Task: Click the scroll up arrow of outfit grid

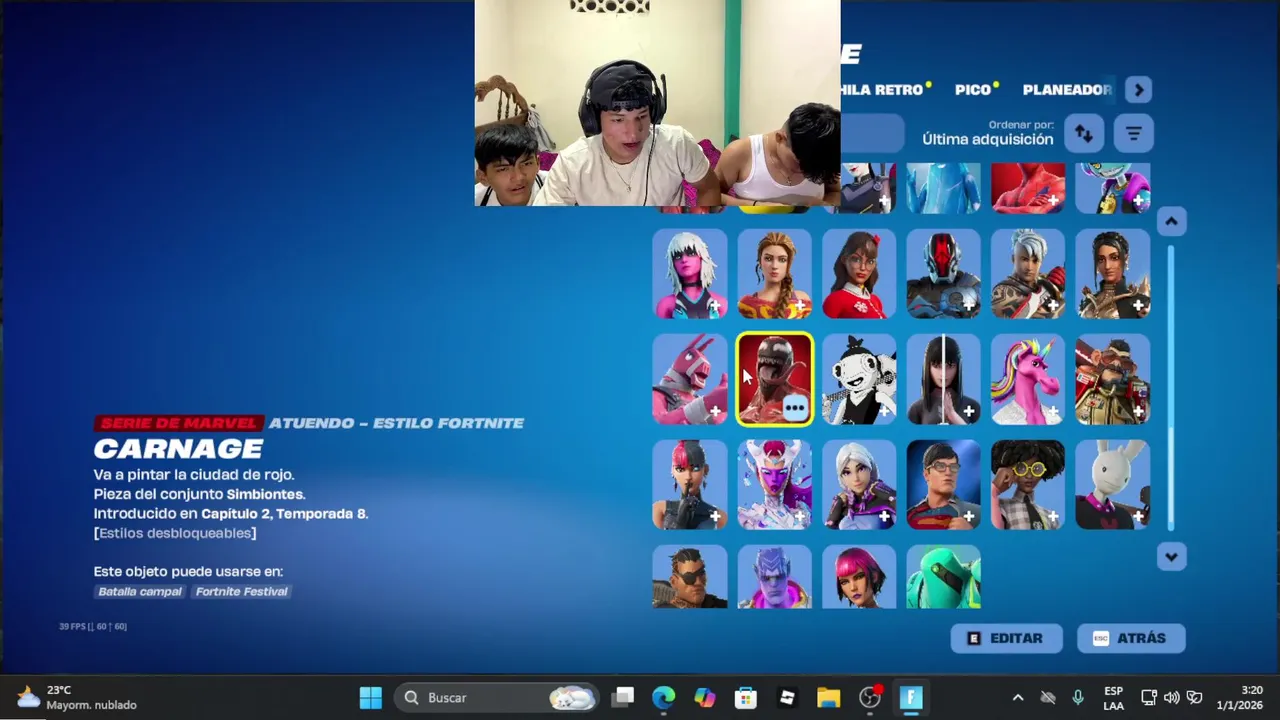Action: coord(1171,221)
